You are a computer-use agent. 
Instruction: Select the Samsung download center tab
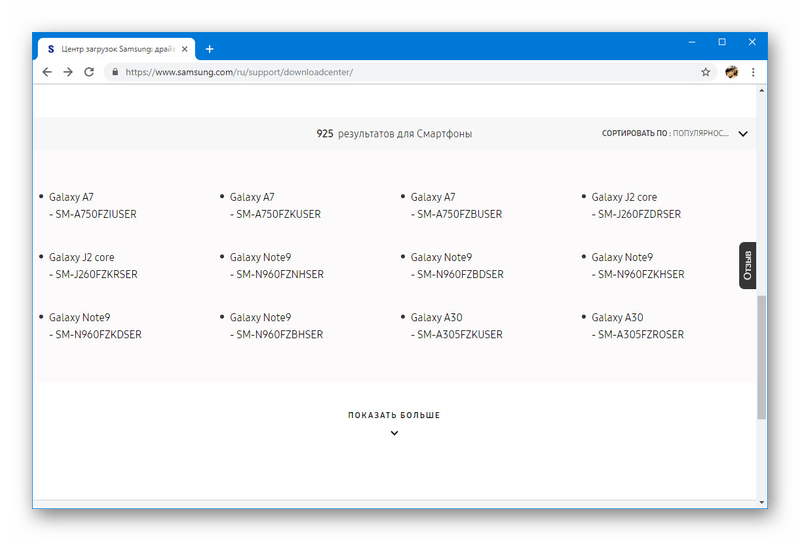pyautogui.click(x=116, y=49)
